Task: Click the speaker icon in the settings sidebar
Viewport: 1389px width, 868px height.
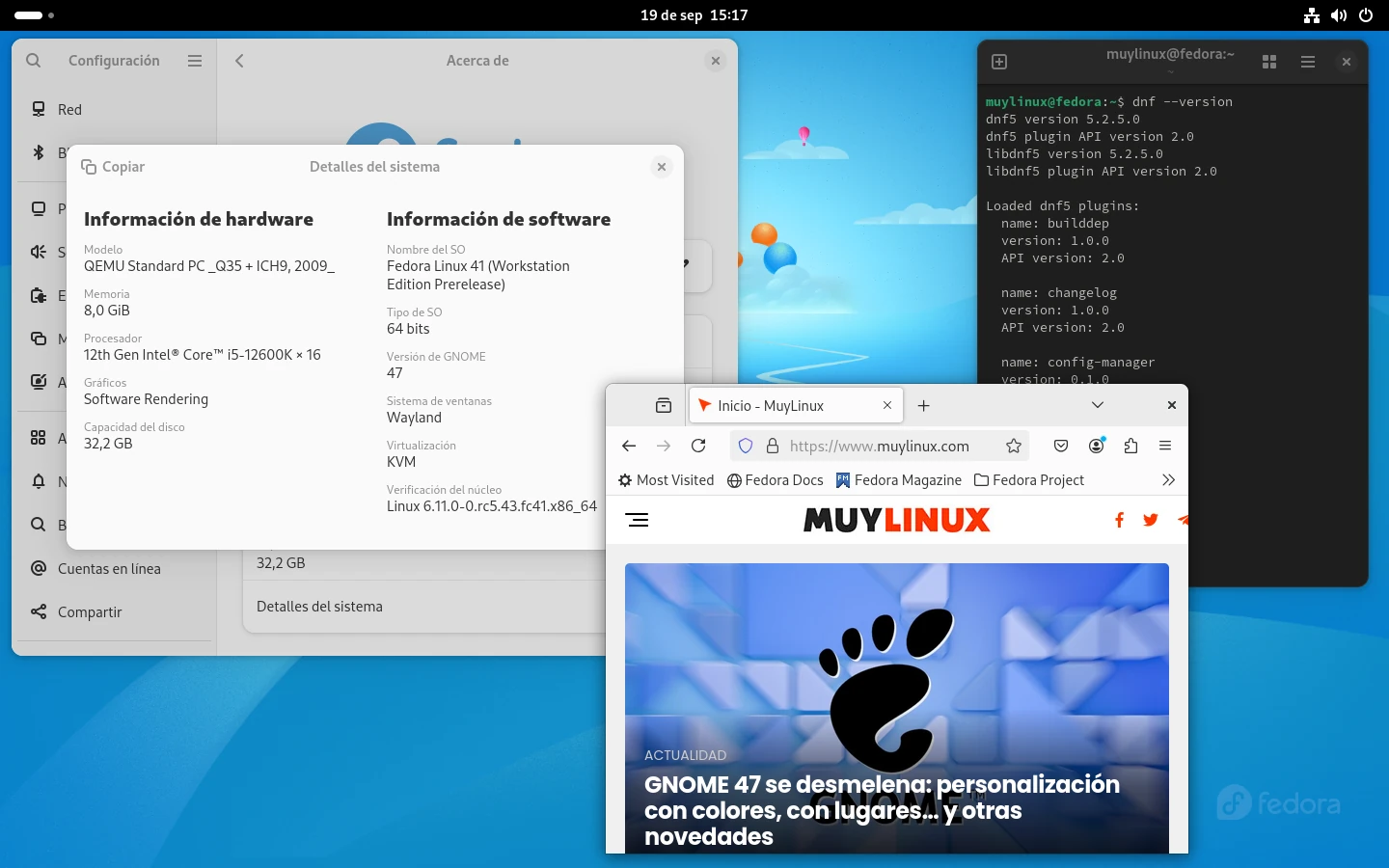Action: 39,252
